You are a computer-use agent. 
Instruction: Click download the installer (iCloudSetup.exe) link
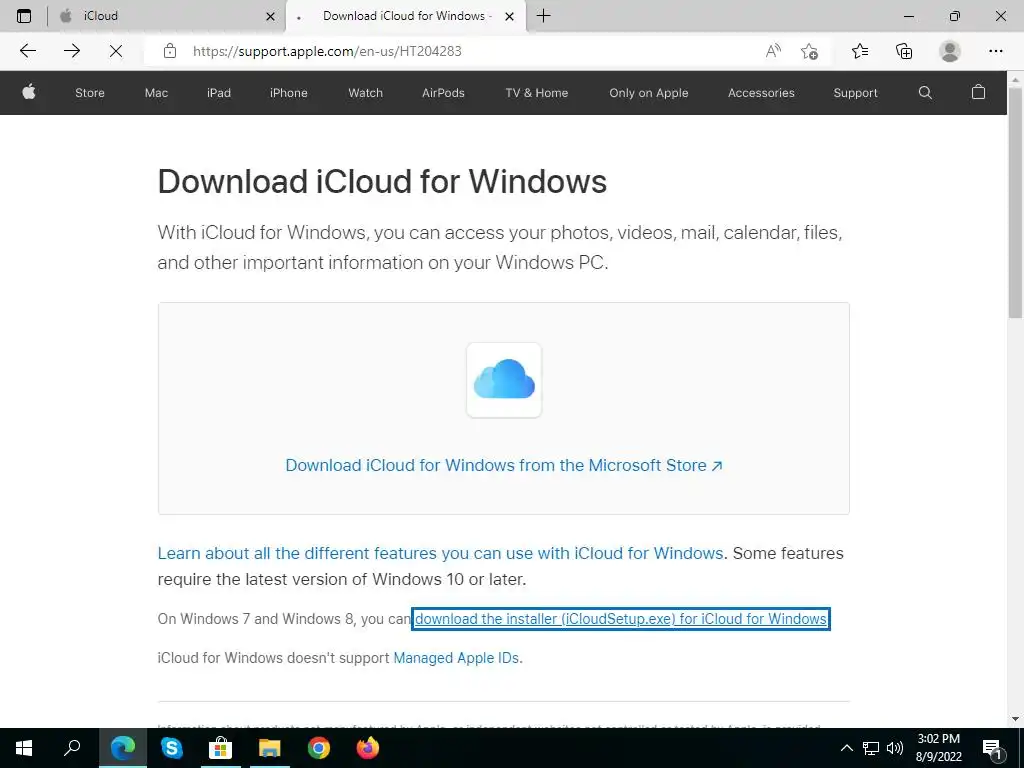(x=620, y=618)
